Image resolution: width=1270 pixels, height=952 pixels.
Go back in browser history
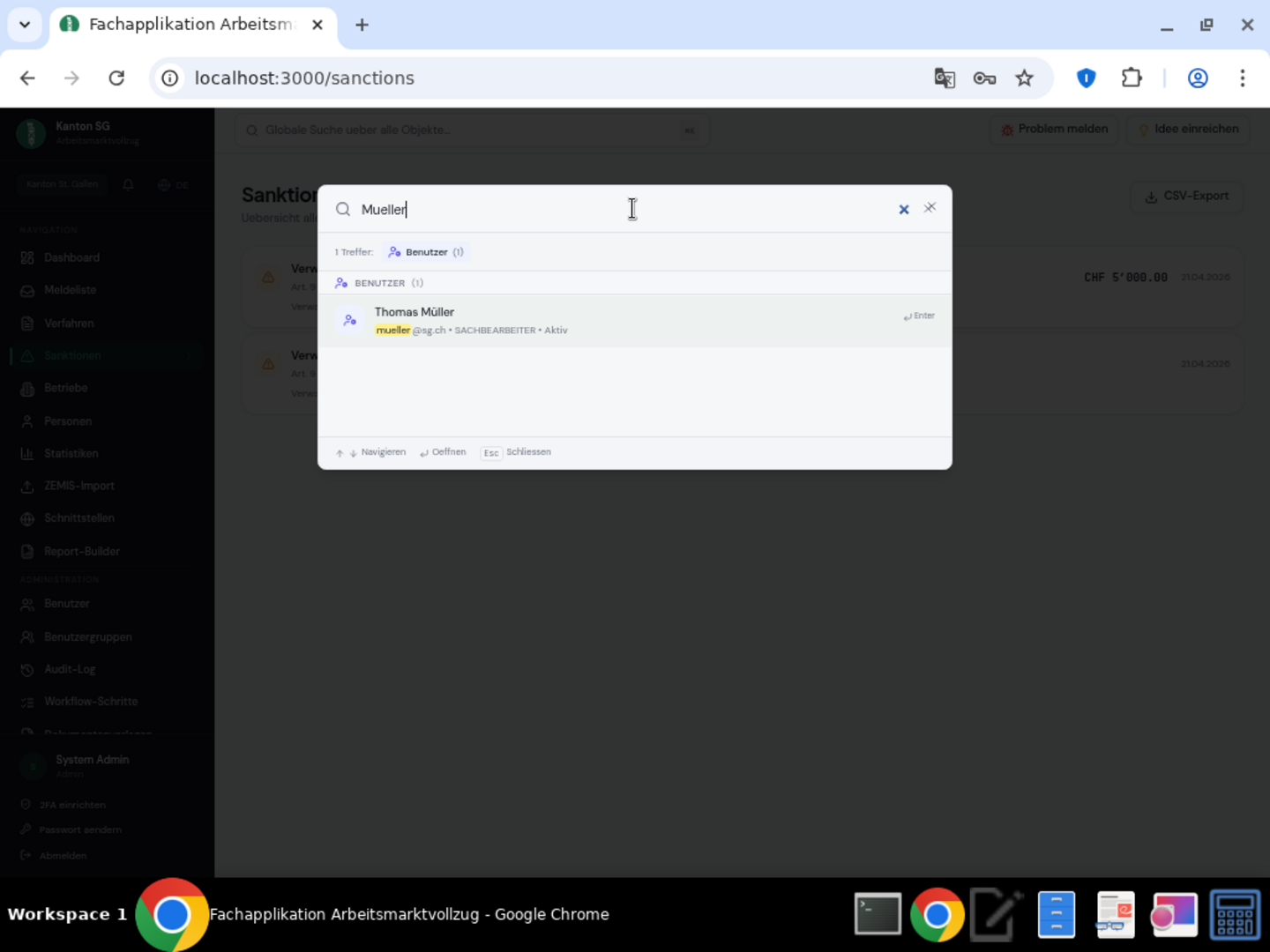27,78
